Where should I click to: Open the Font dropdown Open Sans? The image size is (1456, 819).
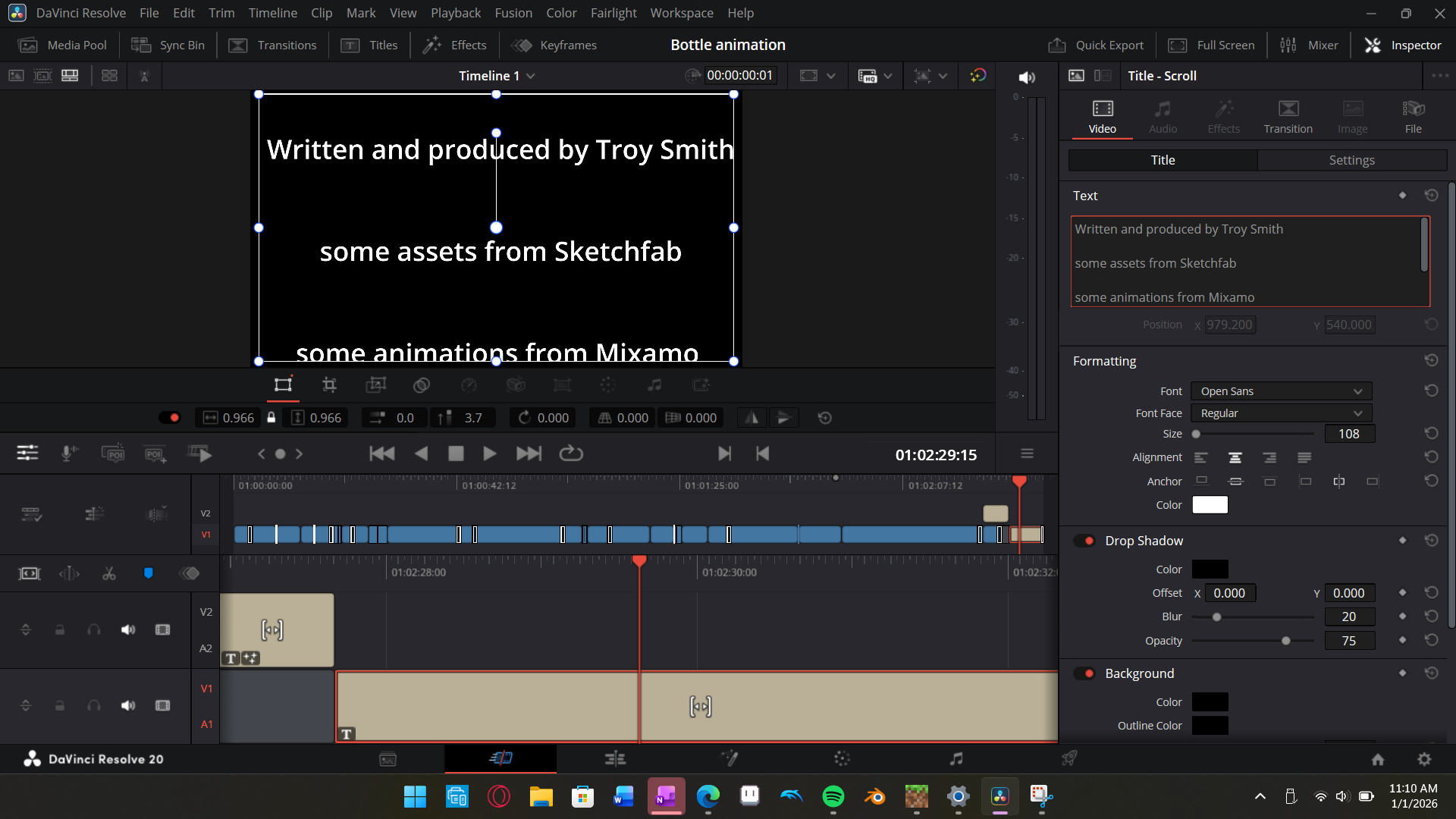tap(1281, 391)
